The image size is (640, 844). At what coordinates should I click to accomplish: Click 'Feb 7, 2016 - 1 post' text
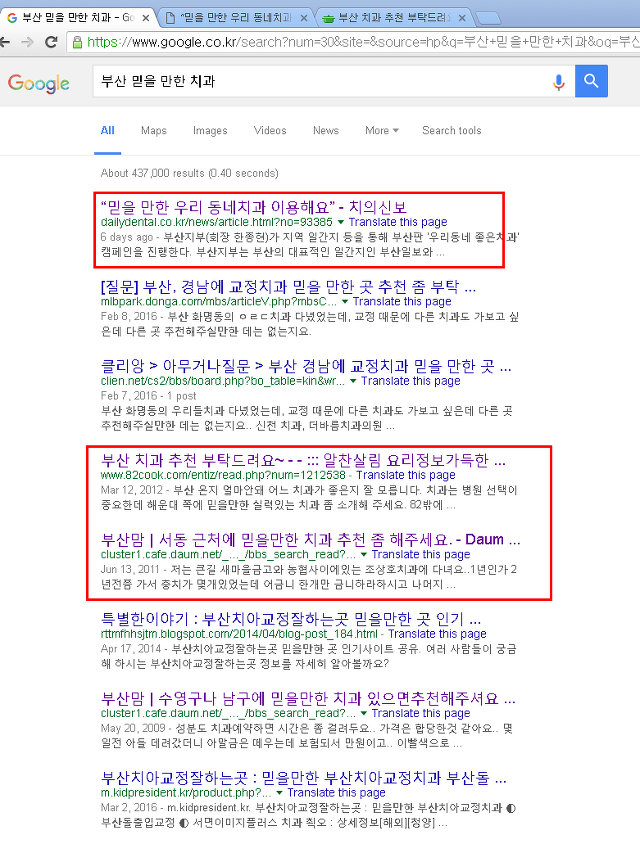[x=149, y=396]
